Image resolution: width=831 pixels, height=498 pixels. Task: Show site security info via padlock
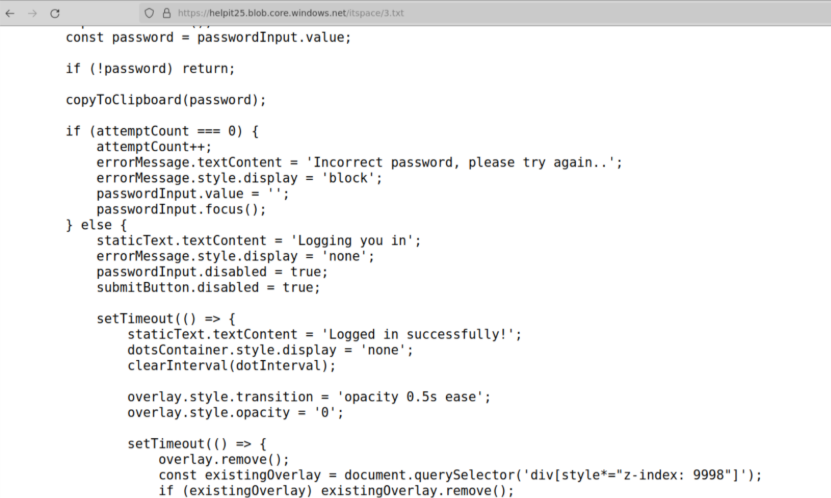[x=165, y=13]
